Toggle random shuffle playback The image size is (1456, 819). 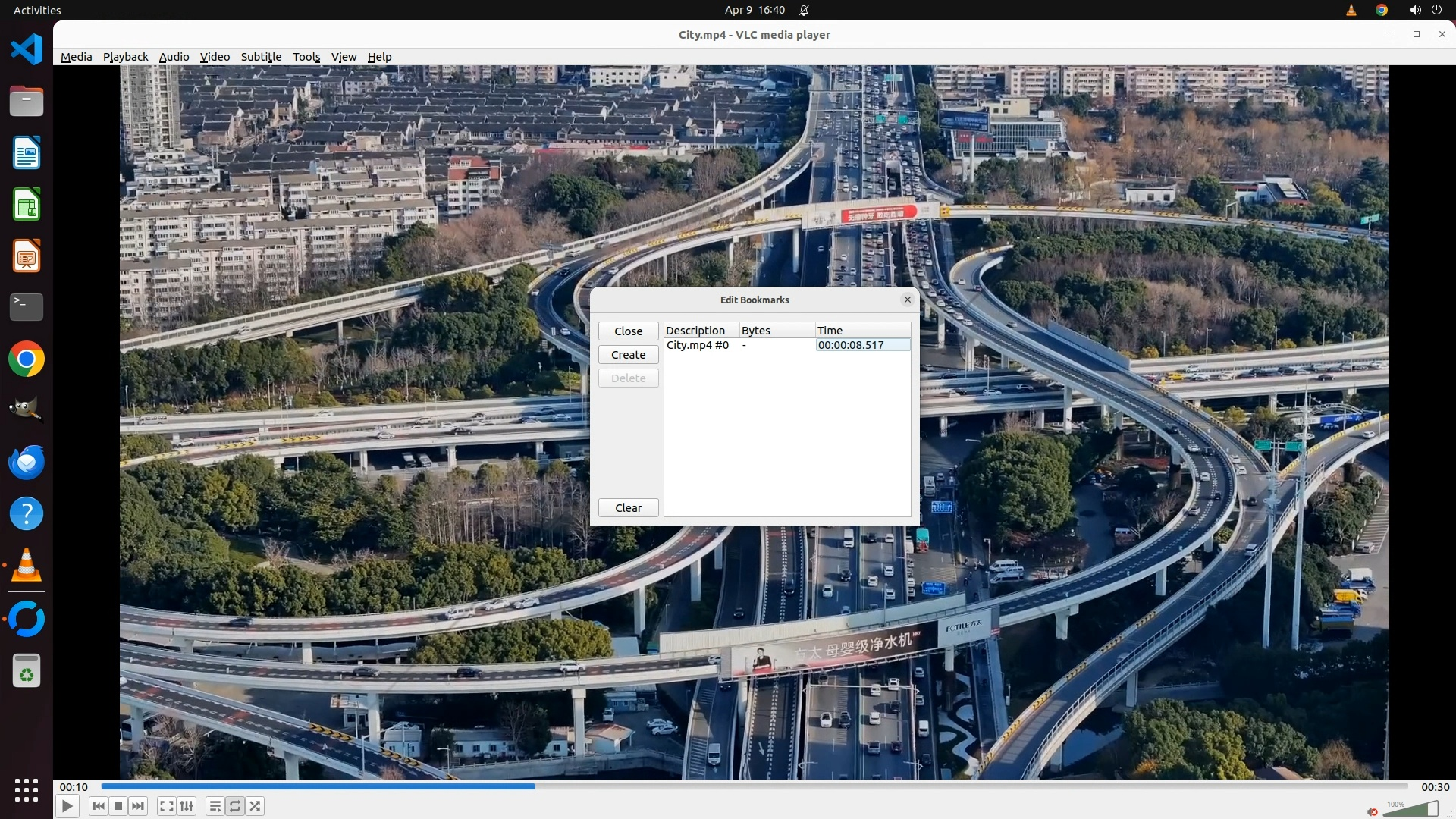point(256,806)
